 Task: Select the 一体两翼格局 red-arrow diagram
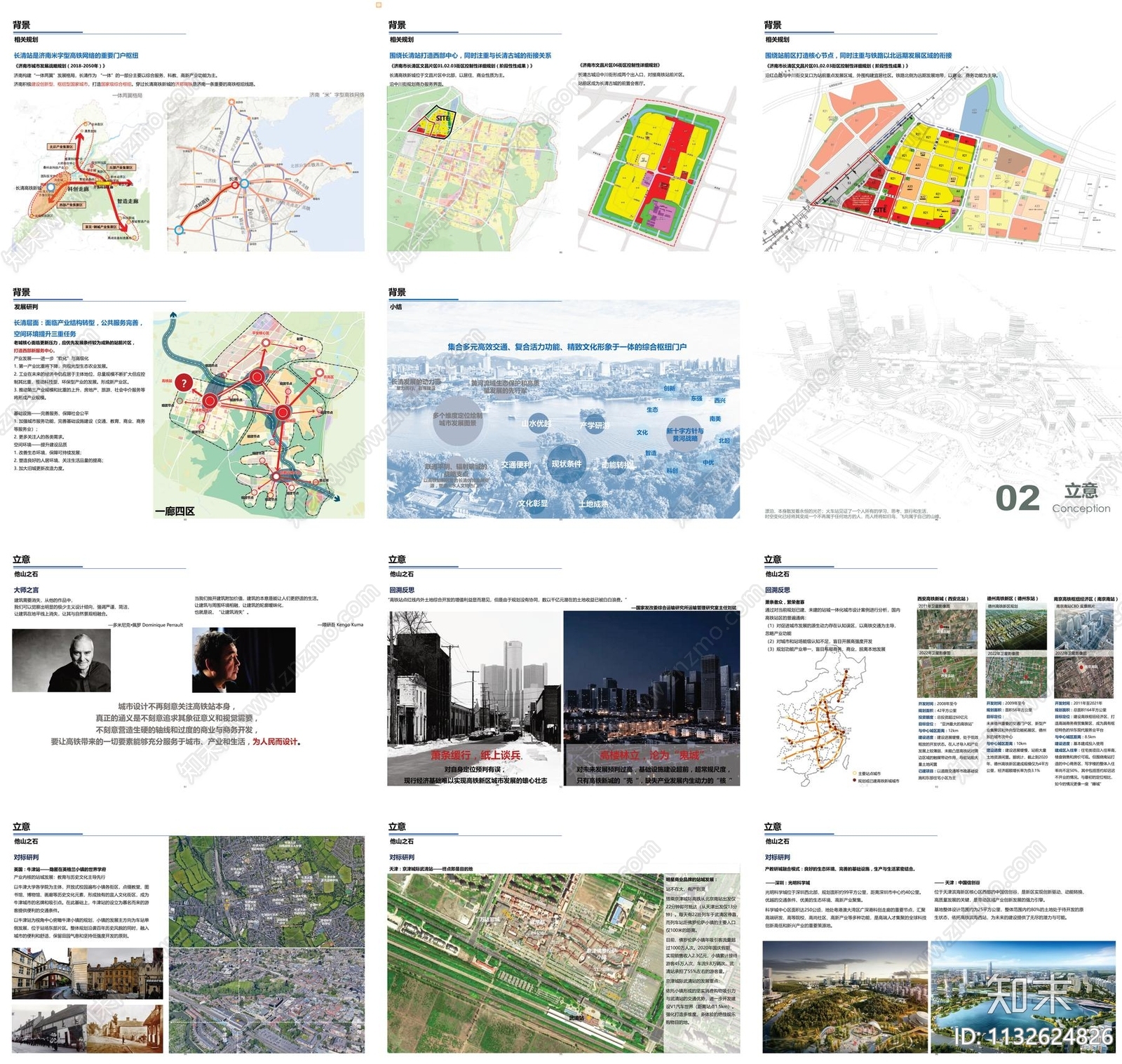click(81, 174)
